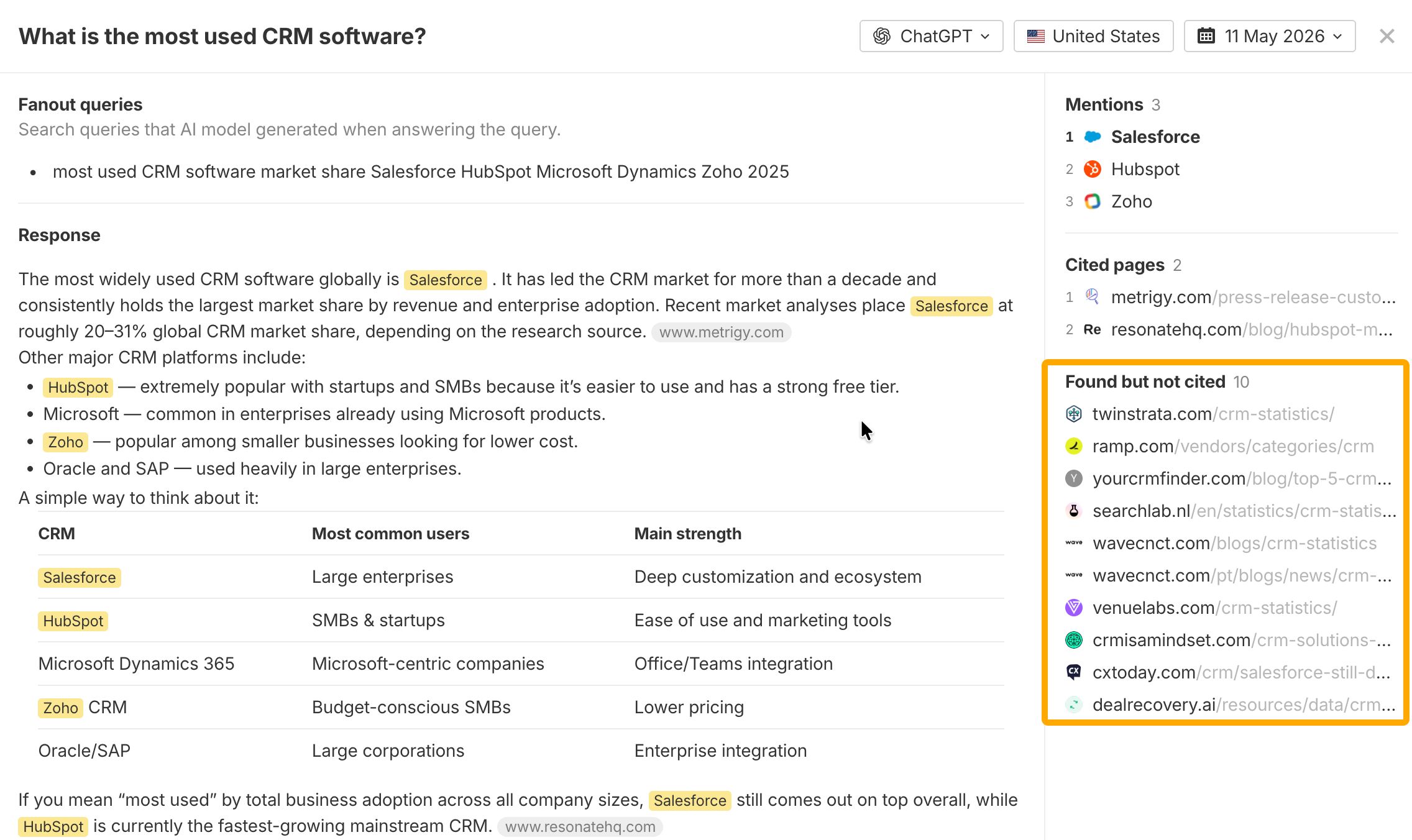Screen dimensions: 1412x840
Task: Click the Deep customization and ecosystem cell
Action: (x=778, y=577)
